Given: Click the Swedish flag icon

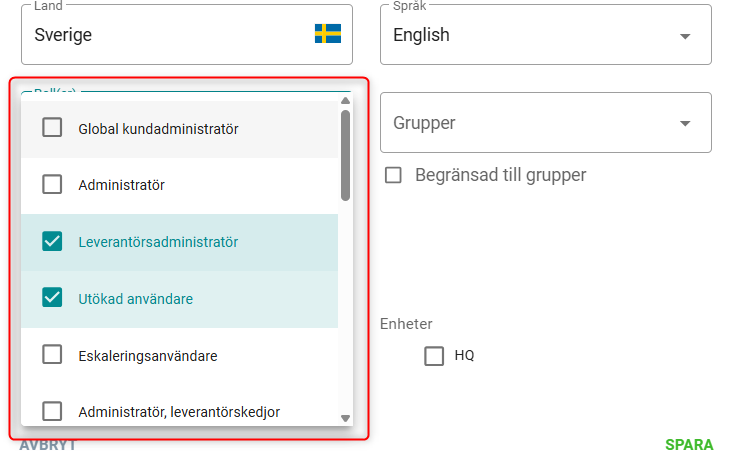Looking at the screenshot, I should [328, 34].
